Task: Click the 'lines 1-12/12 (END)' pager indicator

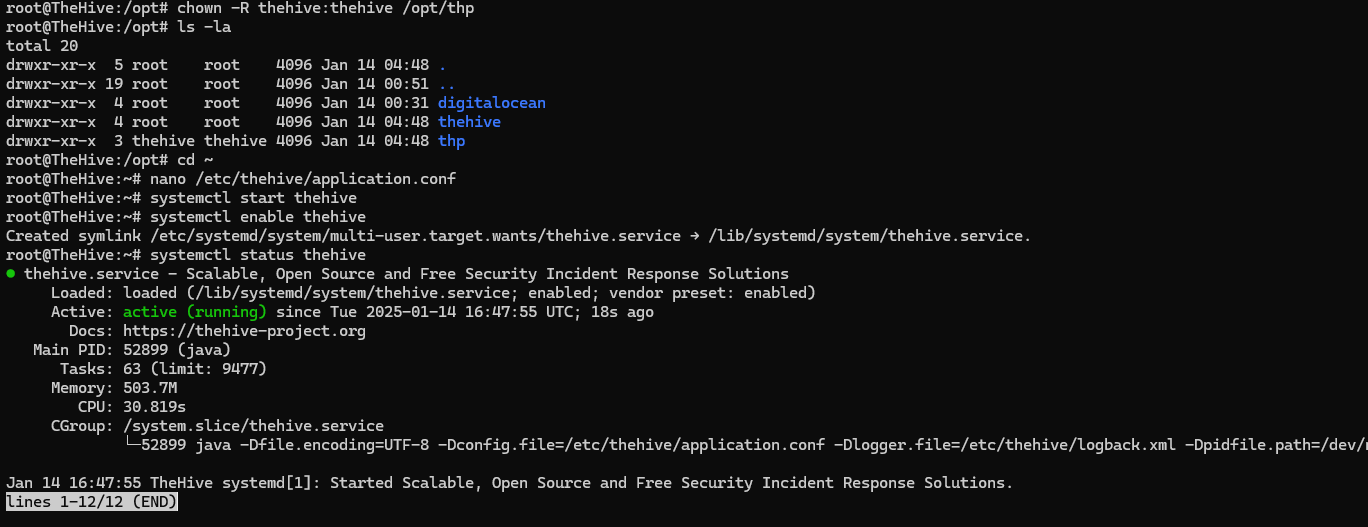Action: coord(92,501)
